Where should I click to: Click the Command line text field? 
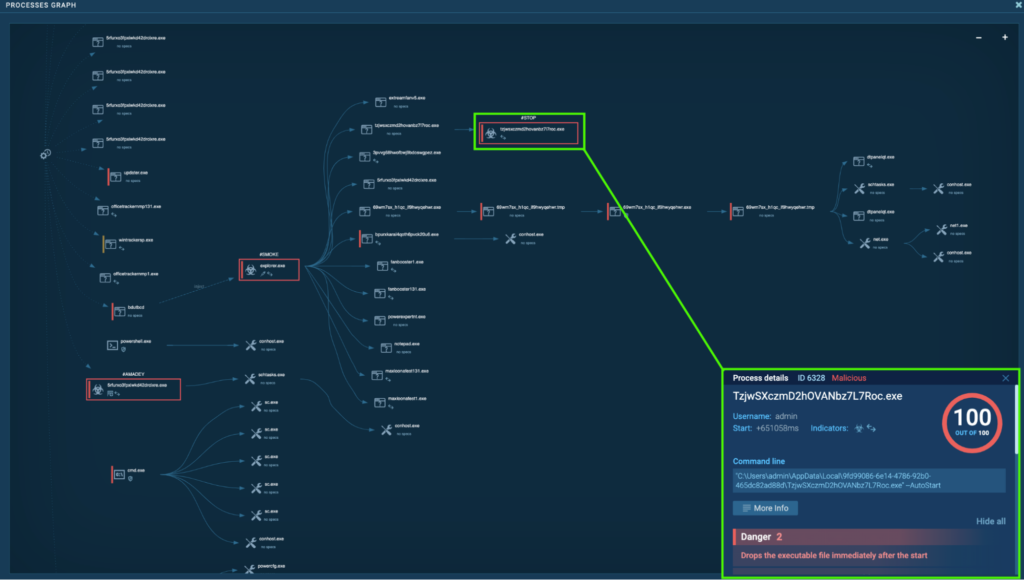868,480
